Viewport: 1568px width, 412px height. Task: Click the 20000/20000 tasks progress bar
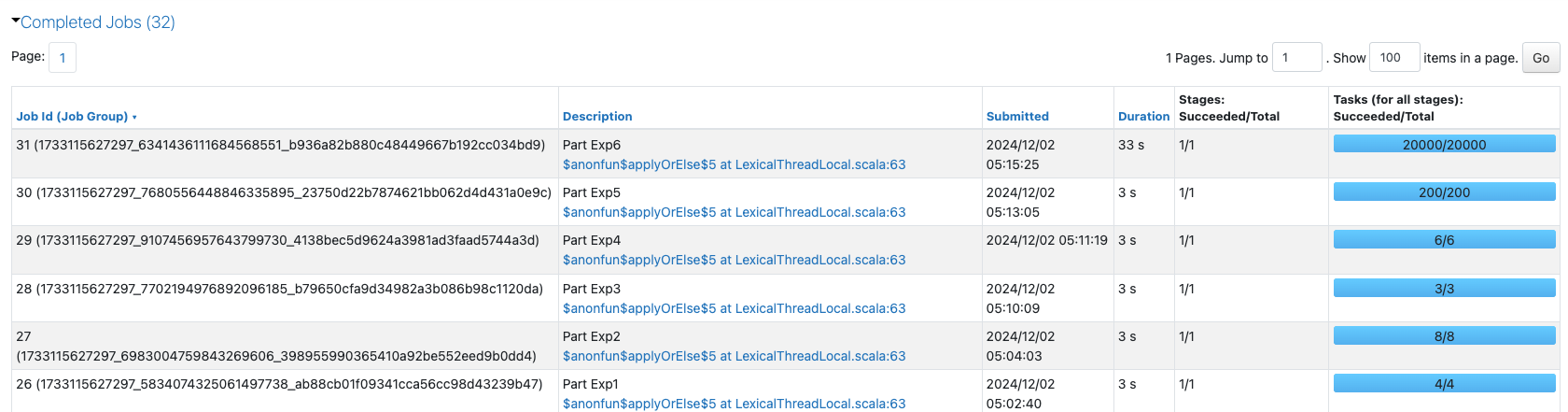click(x=1444, y=144)
